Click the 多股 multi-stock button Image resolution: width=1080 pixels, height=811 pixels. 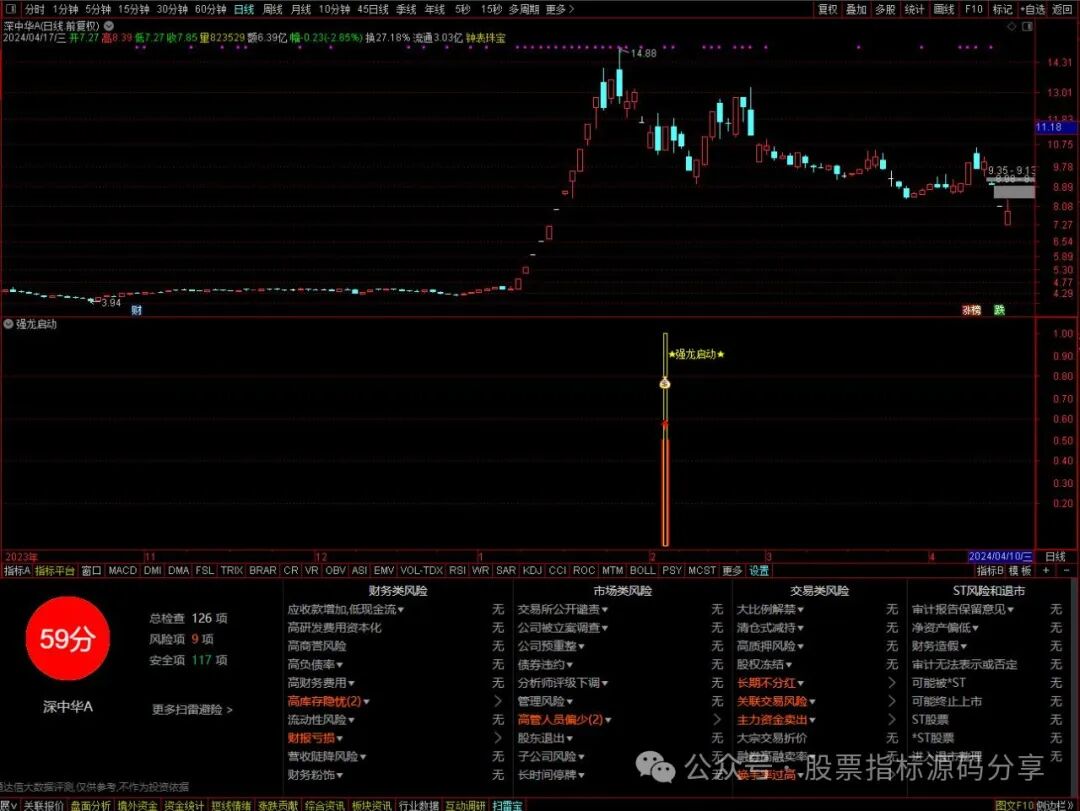[x=885, y=9]
